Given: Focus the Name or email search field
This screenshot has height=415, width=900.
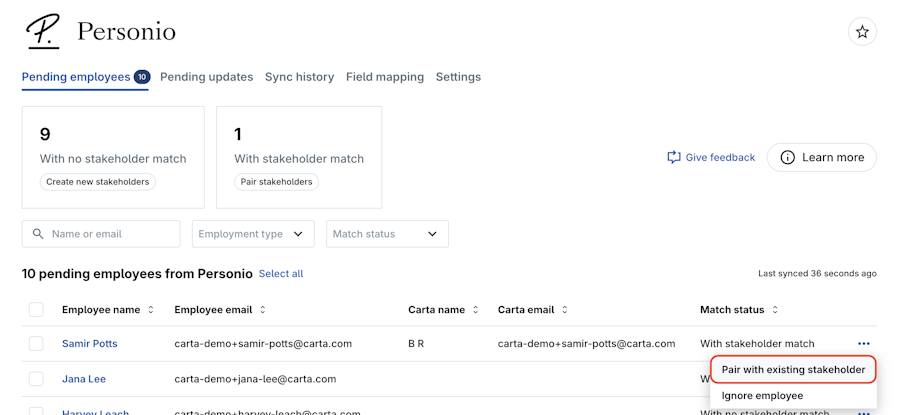Looking at the screenshot, I should click(x=110, y=234).
